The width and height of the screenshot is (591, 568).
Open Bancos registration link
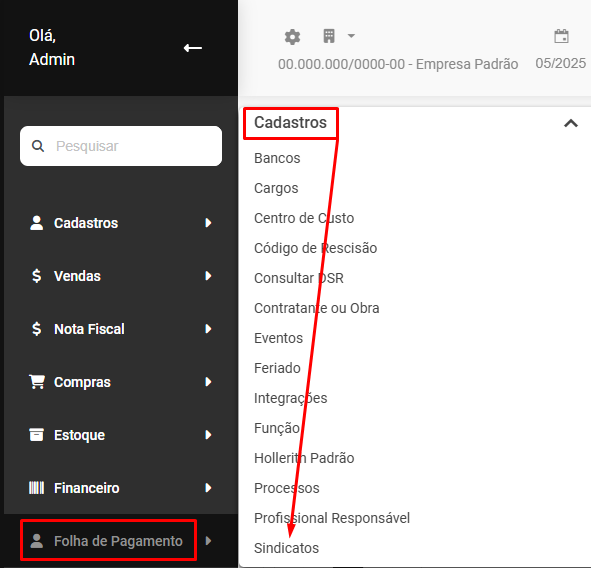tap(277, 158)
